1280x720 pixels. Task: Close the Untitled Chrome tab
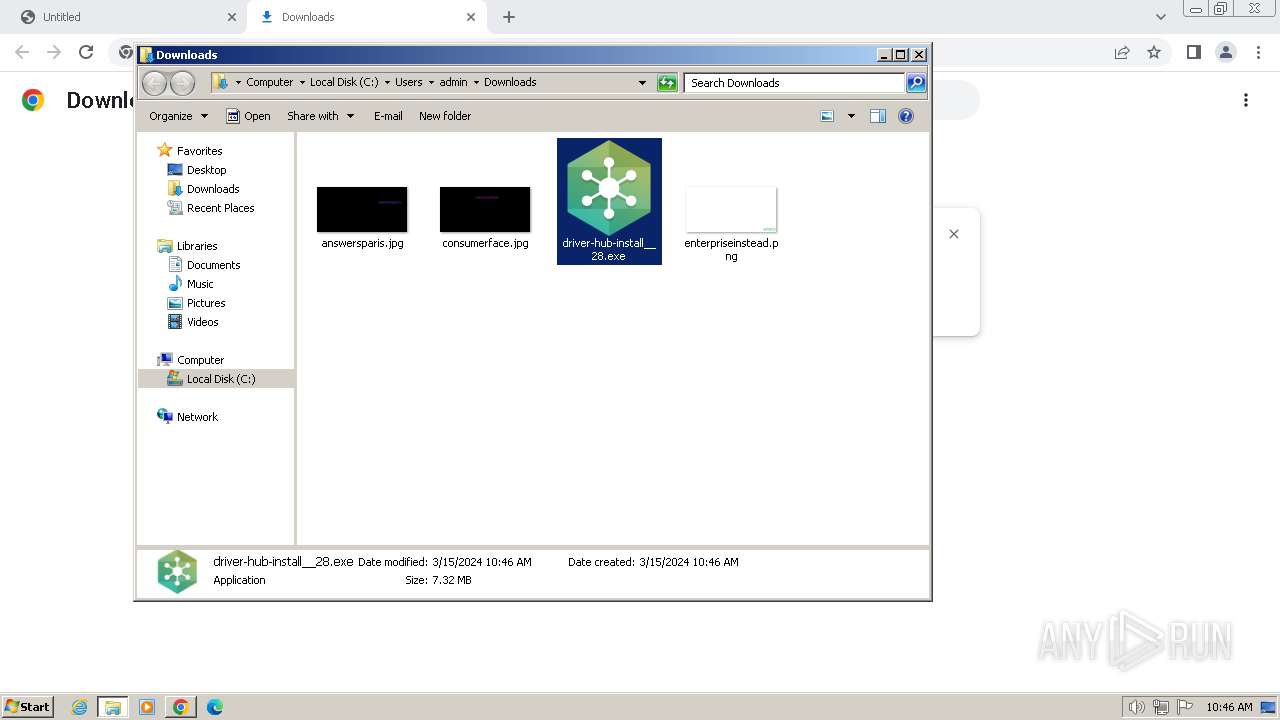(x=231, y=17)
